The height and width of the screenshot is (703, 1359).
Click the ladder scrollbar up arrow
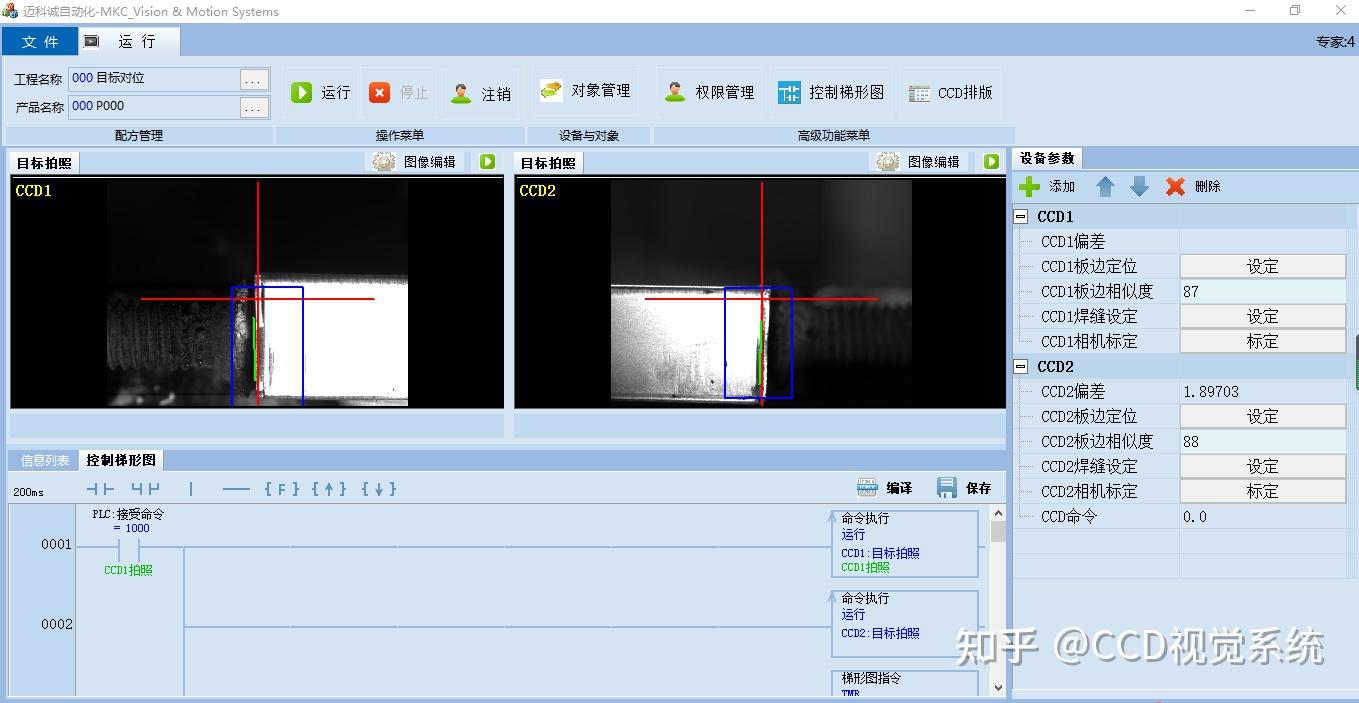[x=998, y=513]
